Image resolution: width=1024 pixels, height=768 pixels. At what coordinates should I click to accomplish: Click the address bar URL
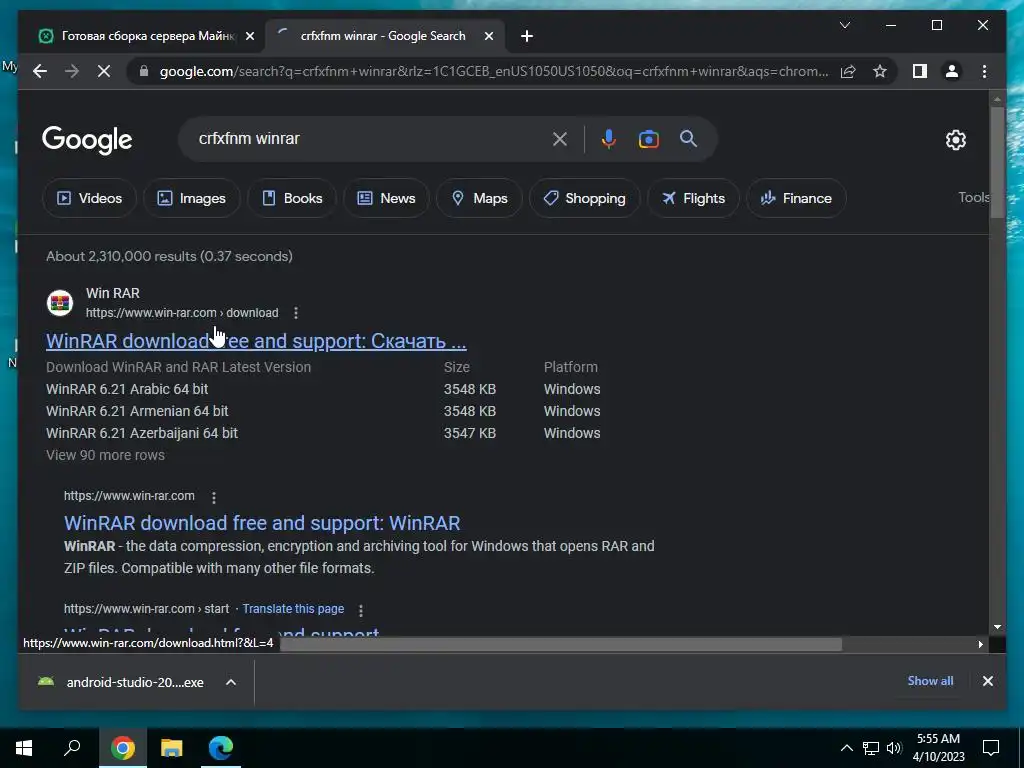tap(494, 71)
